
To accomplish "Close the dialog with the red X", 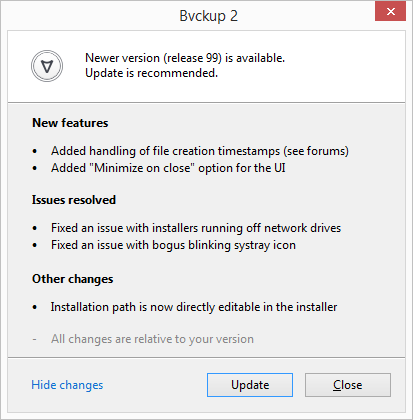I will (390, 12).
